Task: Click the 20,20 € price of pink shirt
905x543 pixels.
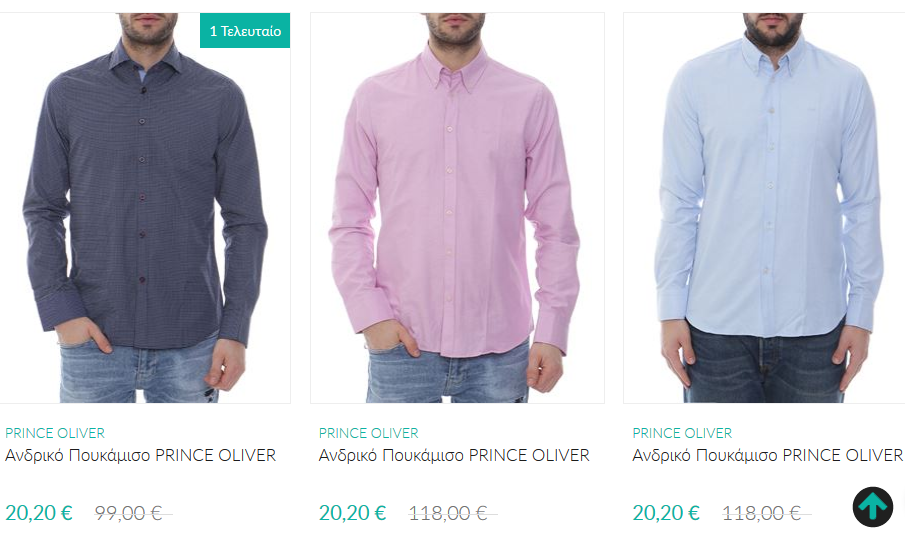Action: pyautogui.click(x=352, y=512)
